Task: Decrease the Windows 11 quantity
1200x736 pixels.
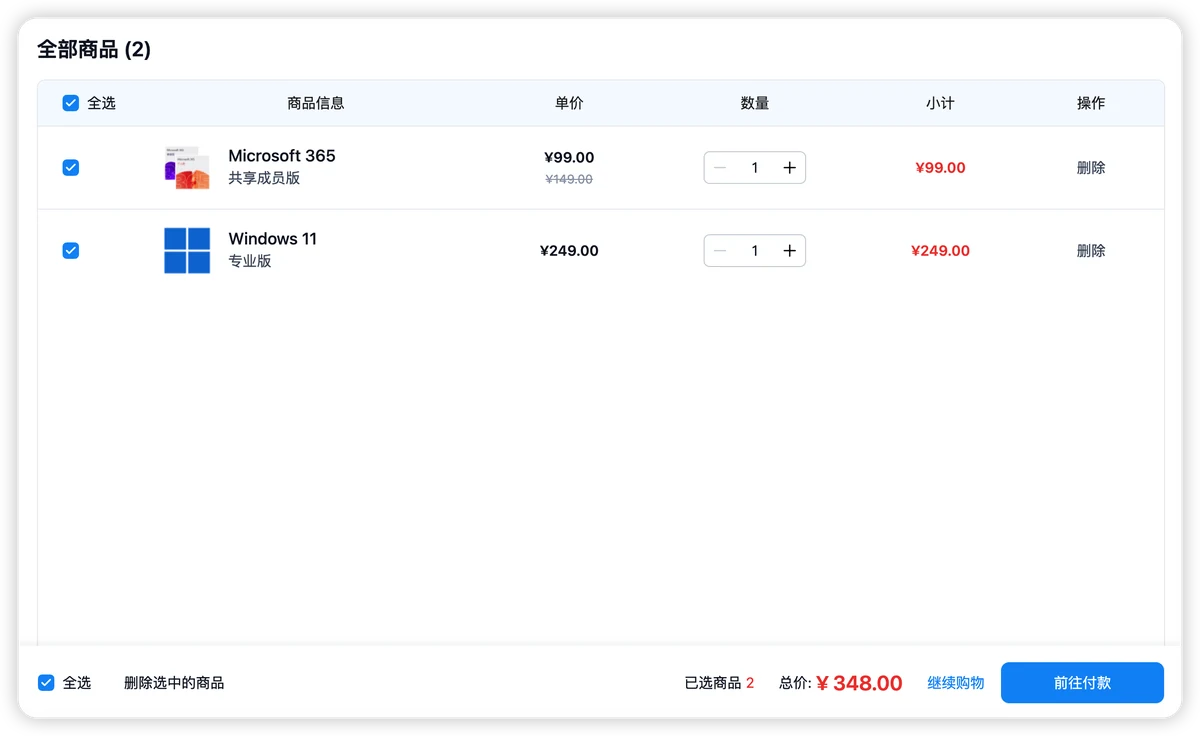Action: (x=720, y=251)
